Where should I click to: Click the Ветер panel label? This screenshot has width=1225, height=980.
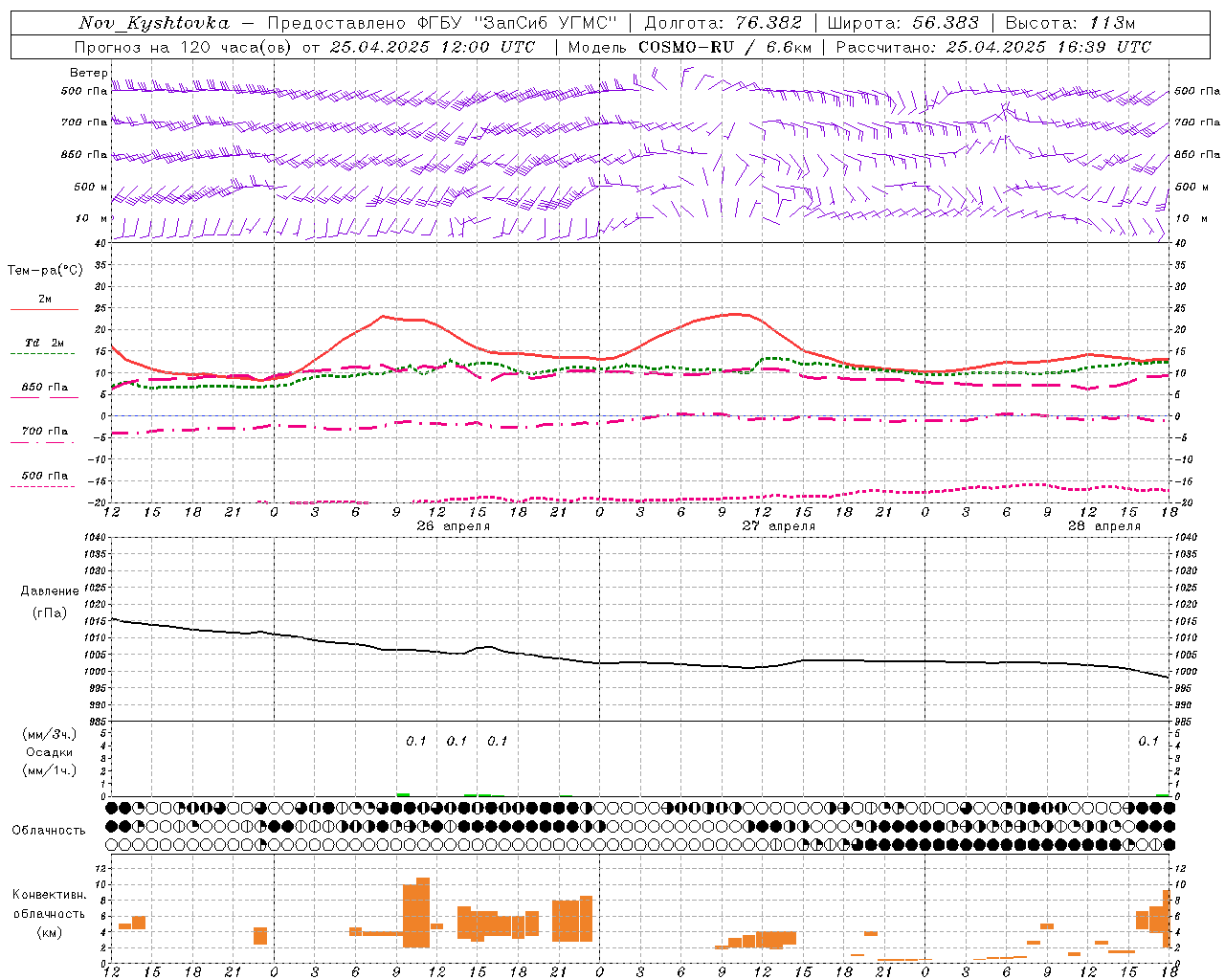[x=88, y=73]
